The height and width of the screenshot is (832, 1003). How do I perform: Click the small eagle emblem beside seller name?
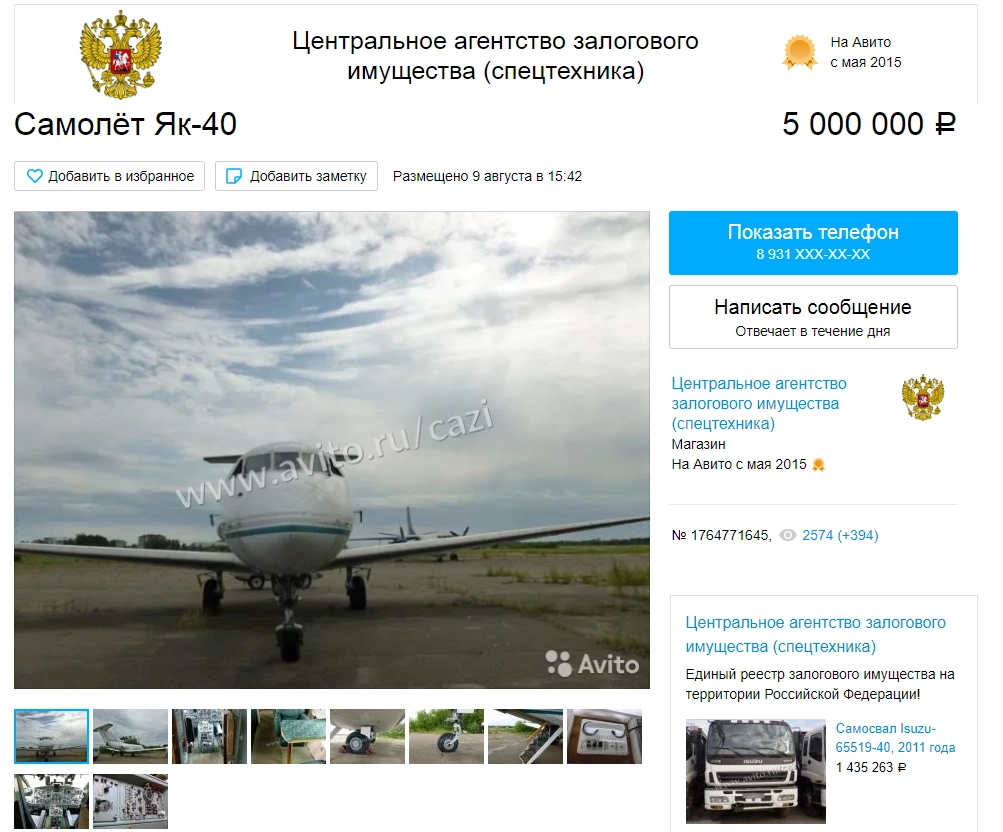coord(922,397)
